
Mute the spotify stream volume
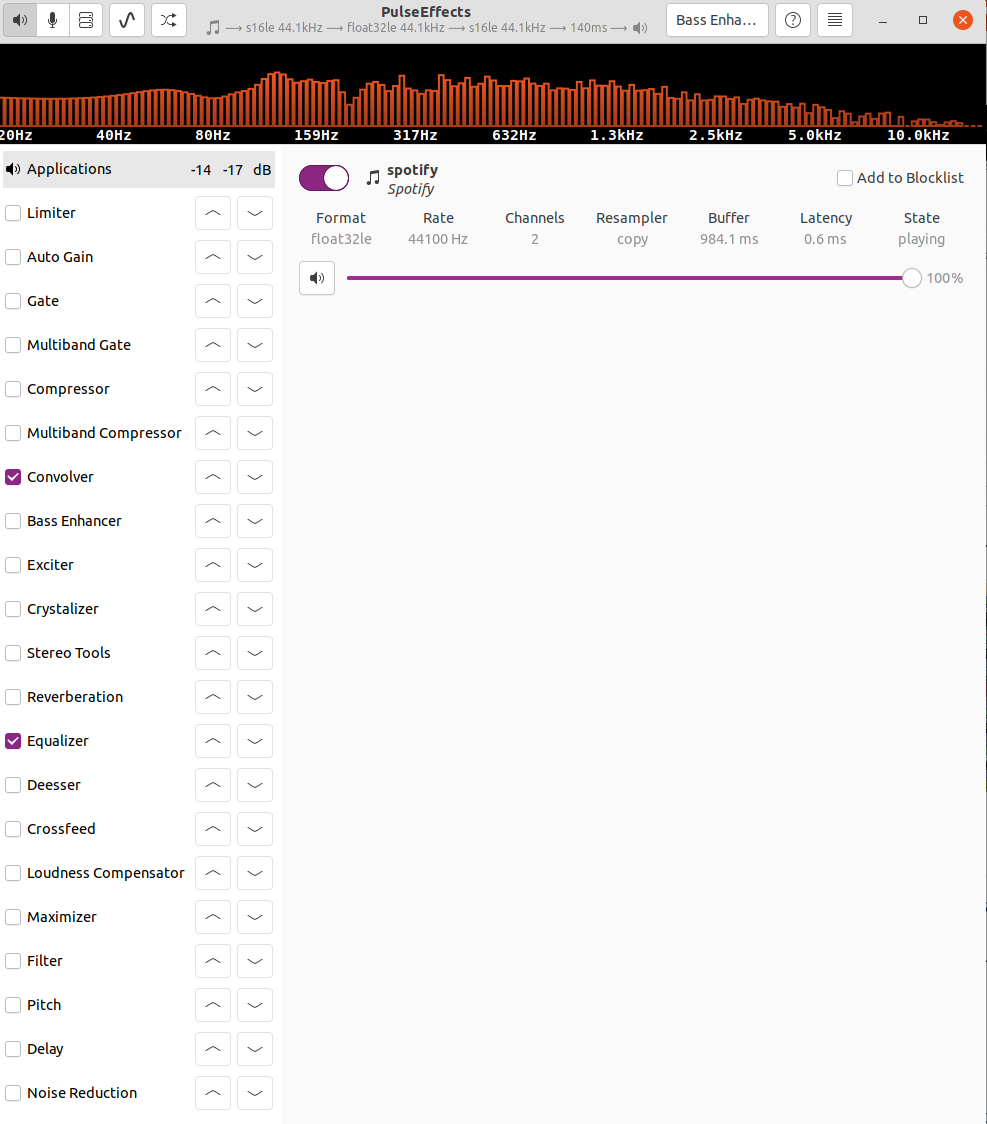[317, 278]
